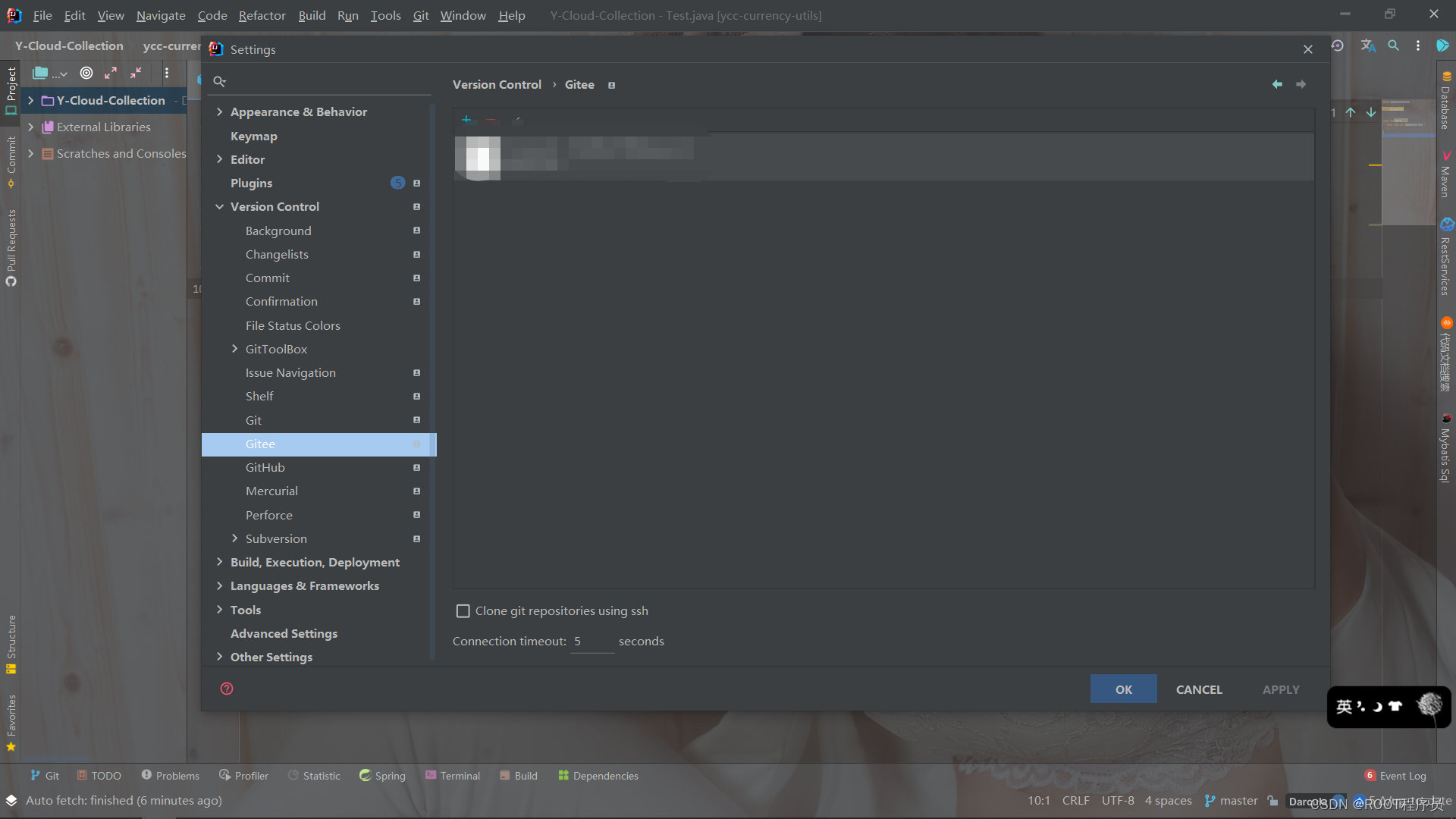The height and width of the screenshot is (819, 1456).
Task: Select the Git settings page
Action: (253, 421)
